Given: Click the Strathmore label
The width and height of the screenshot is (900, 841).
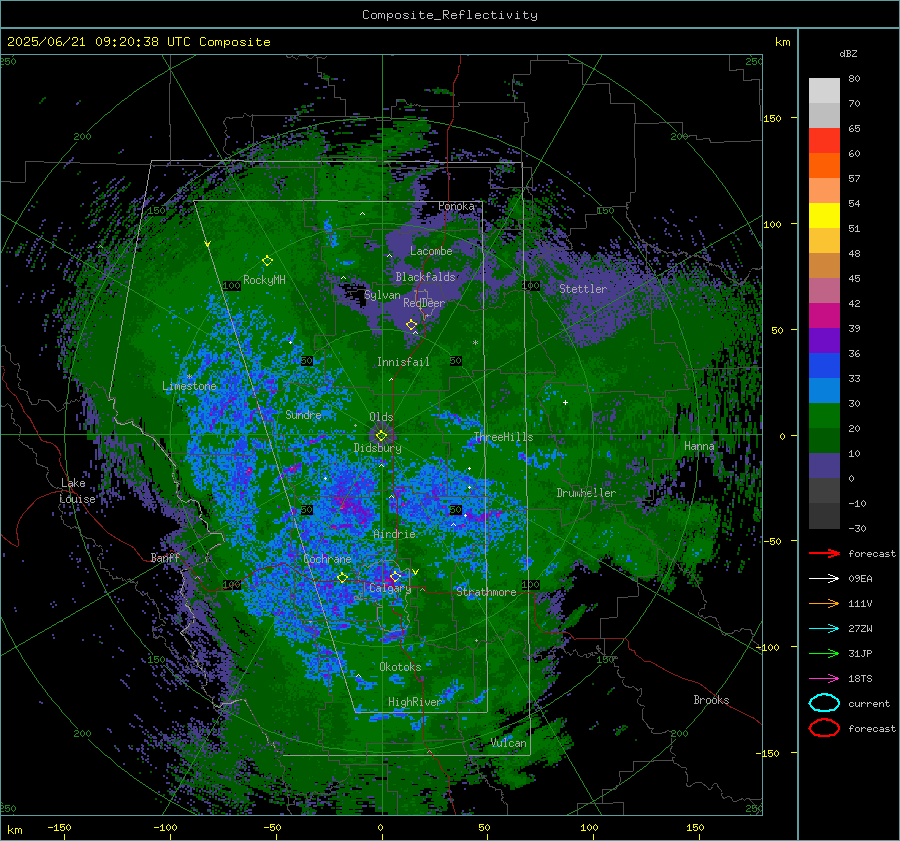Looking at the screenshot, I should pyautogui.click(x=486, y=592).
